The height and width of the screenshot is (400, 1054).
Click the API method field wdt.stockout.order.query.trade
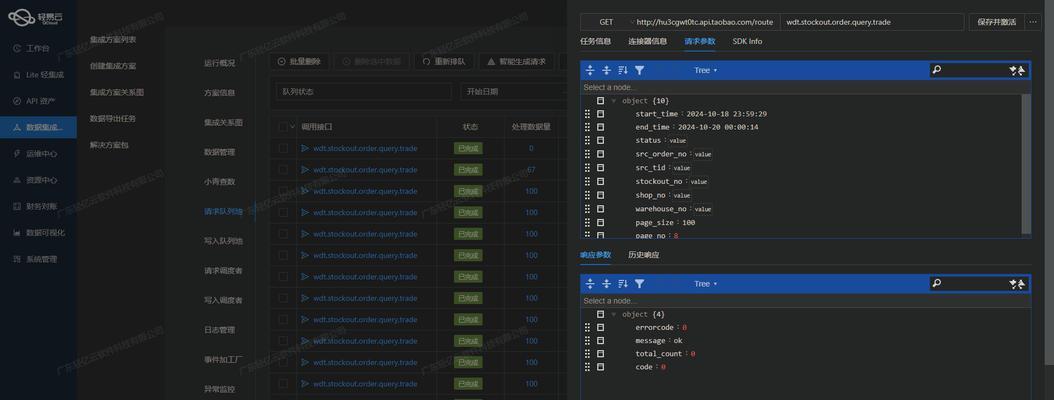click(872, 22)
